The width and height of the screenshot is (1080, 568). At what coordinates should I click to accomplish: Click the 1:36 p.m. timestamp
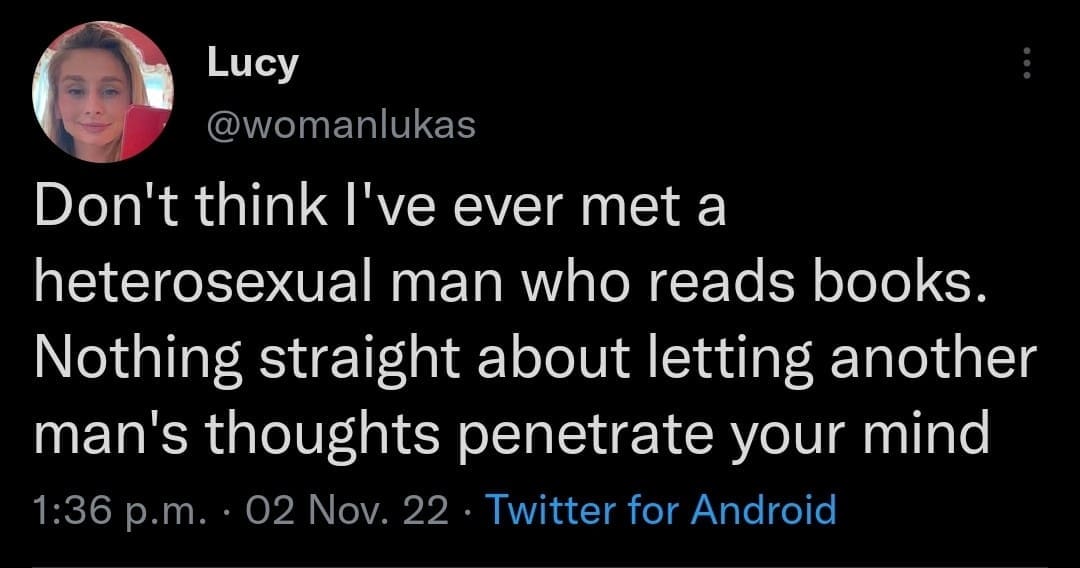pos(116,510)
